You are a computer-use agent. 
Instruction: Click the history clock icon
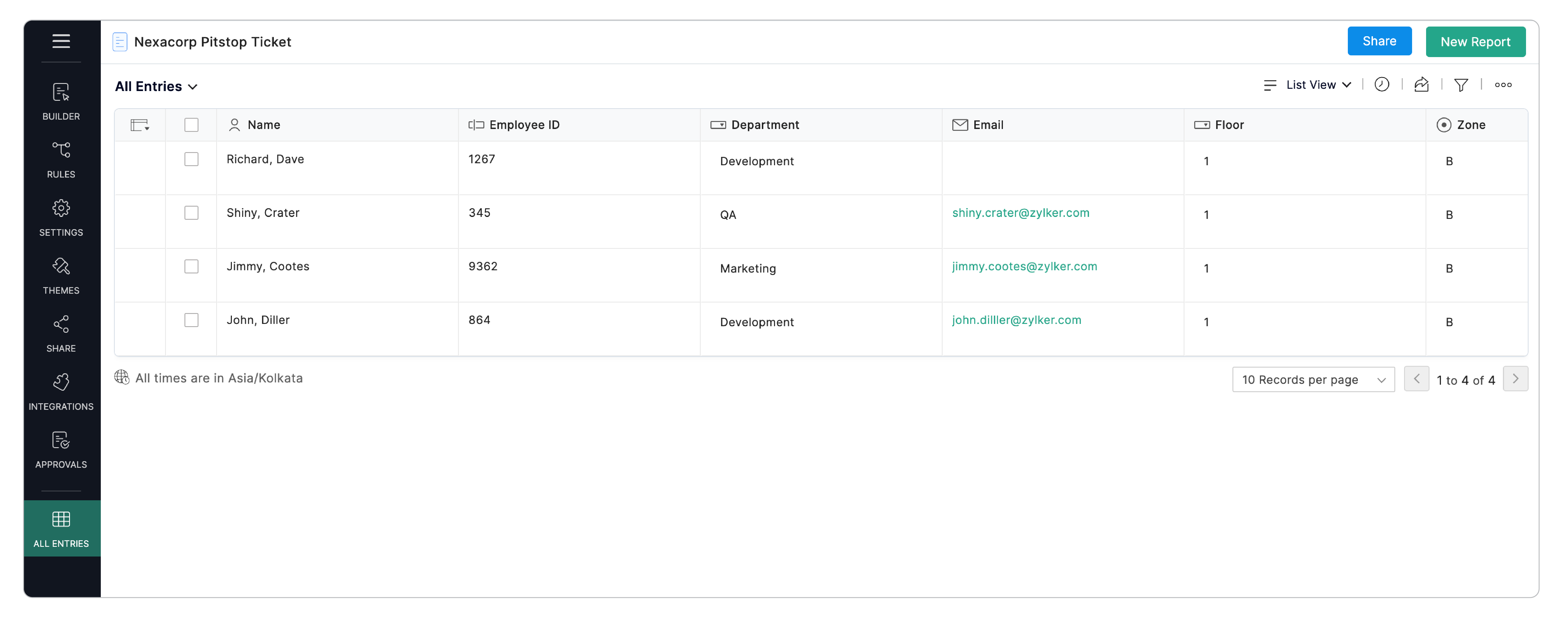[x=1381, y=84]
